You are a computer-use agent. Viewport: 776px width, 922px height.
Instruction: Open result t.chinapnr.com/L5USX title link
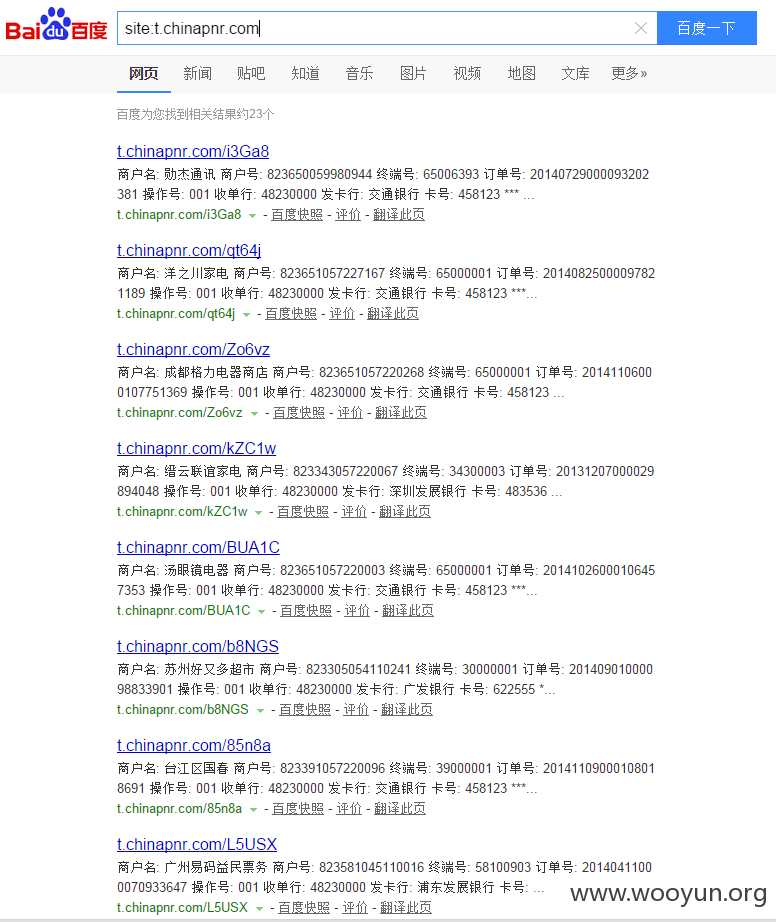pyautogui.click(x=197, y=844)
